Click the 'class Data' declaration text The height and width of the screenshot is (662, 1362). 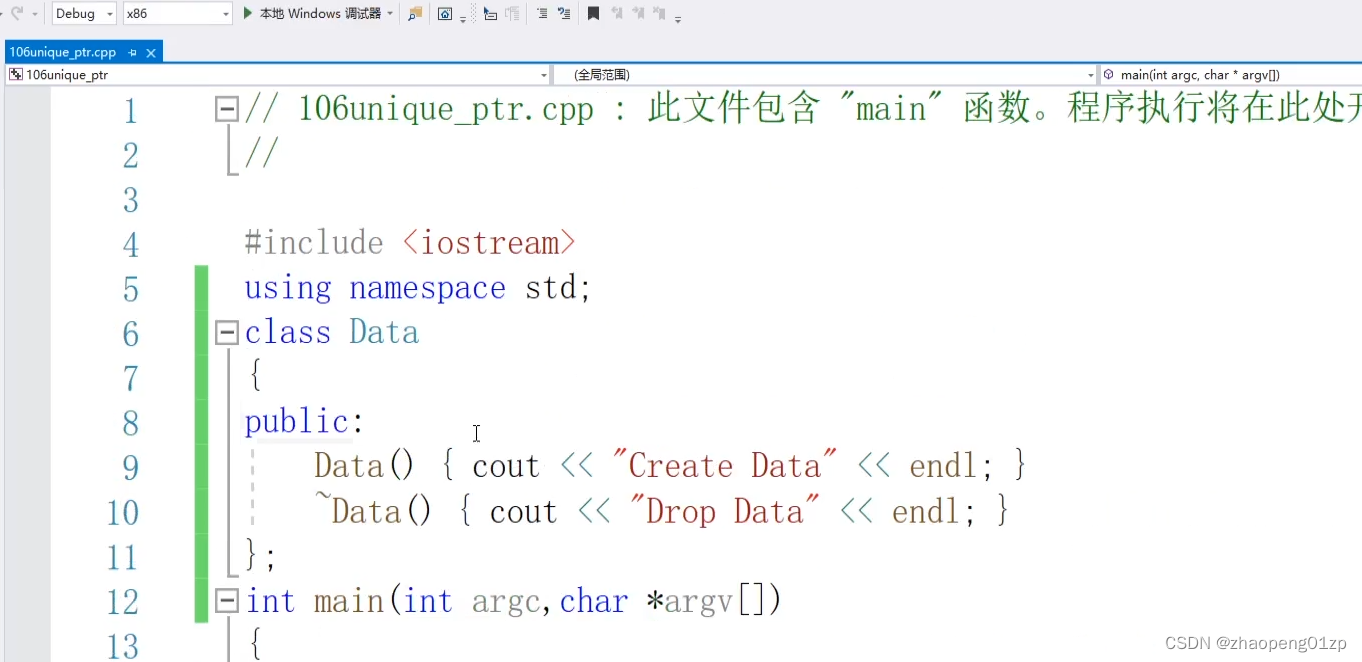(332, 332)
